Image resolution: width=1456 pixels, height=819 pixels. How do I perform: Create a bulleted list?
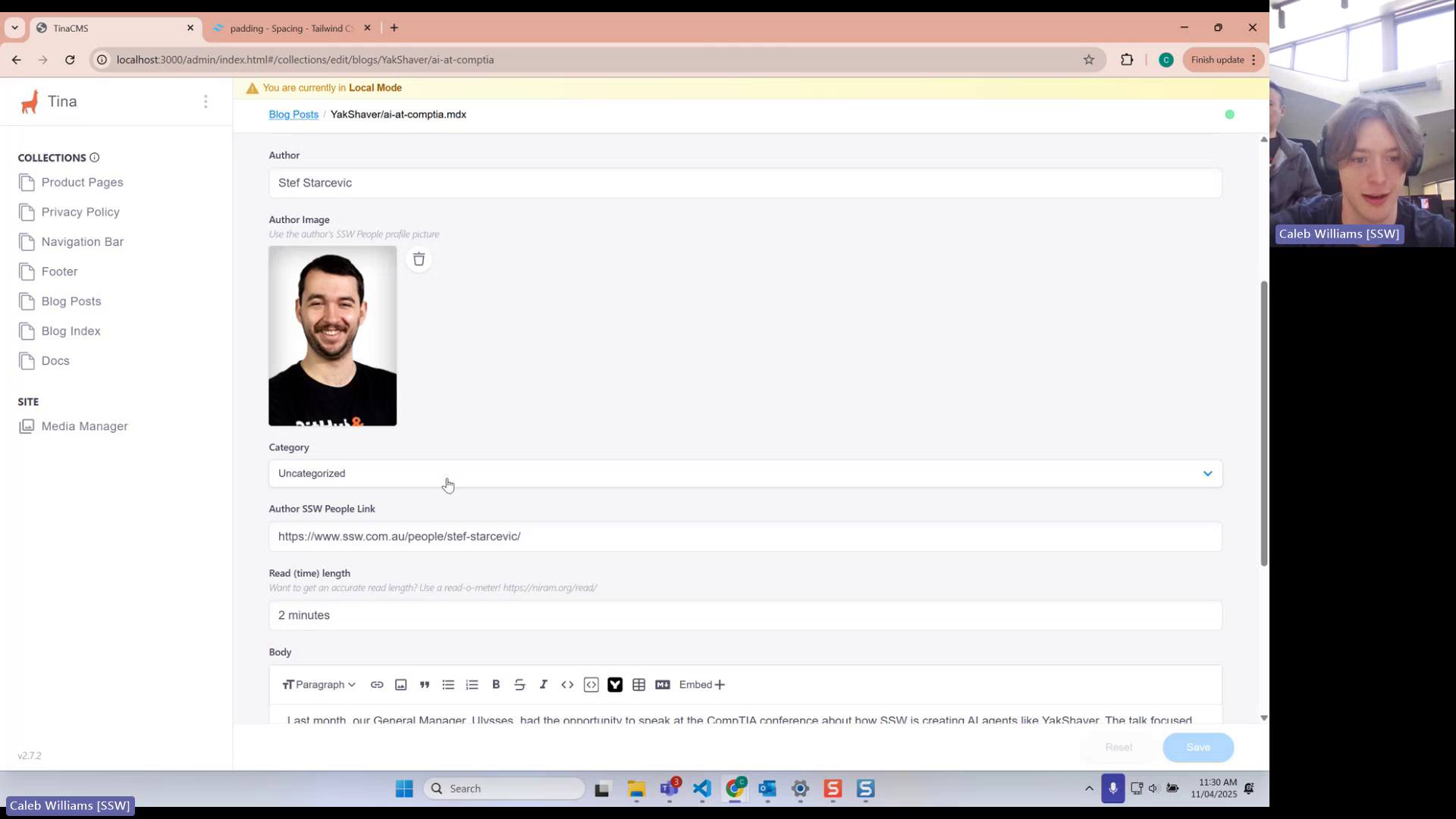point(448,685)
